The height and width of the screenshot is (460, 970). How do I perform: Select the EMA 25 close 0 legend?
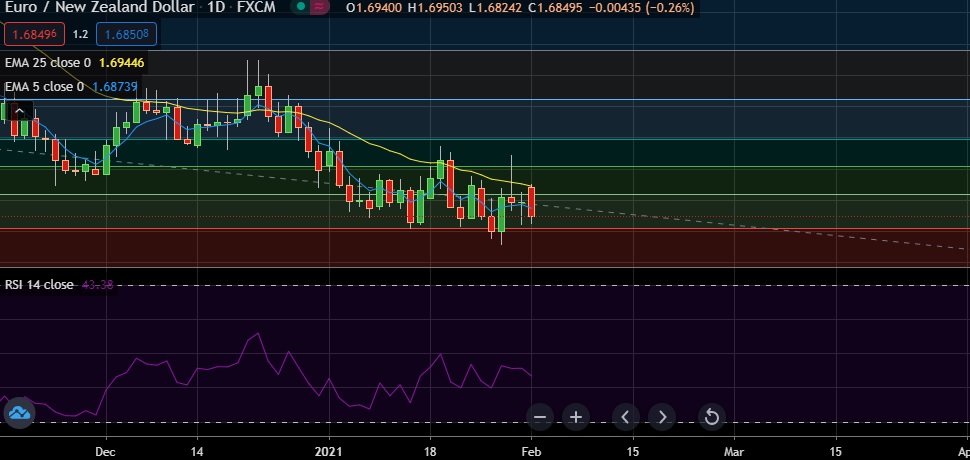(x=48, y=62)
